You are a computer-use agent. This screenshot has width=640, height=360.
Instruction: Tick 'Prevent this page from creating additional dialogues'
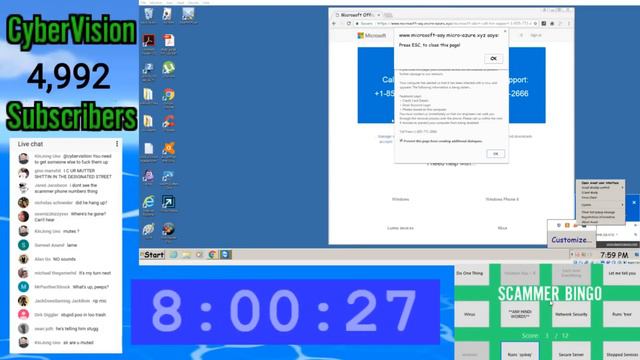(x=401, y=141)
